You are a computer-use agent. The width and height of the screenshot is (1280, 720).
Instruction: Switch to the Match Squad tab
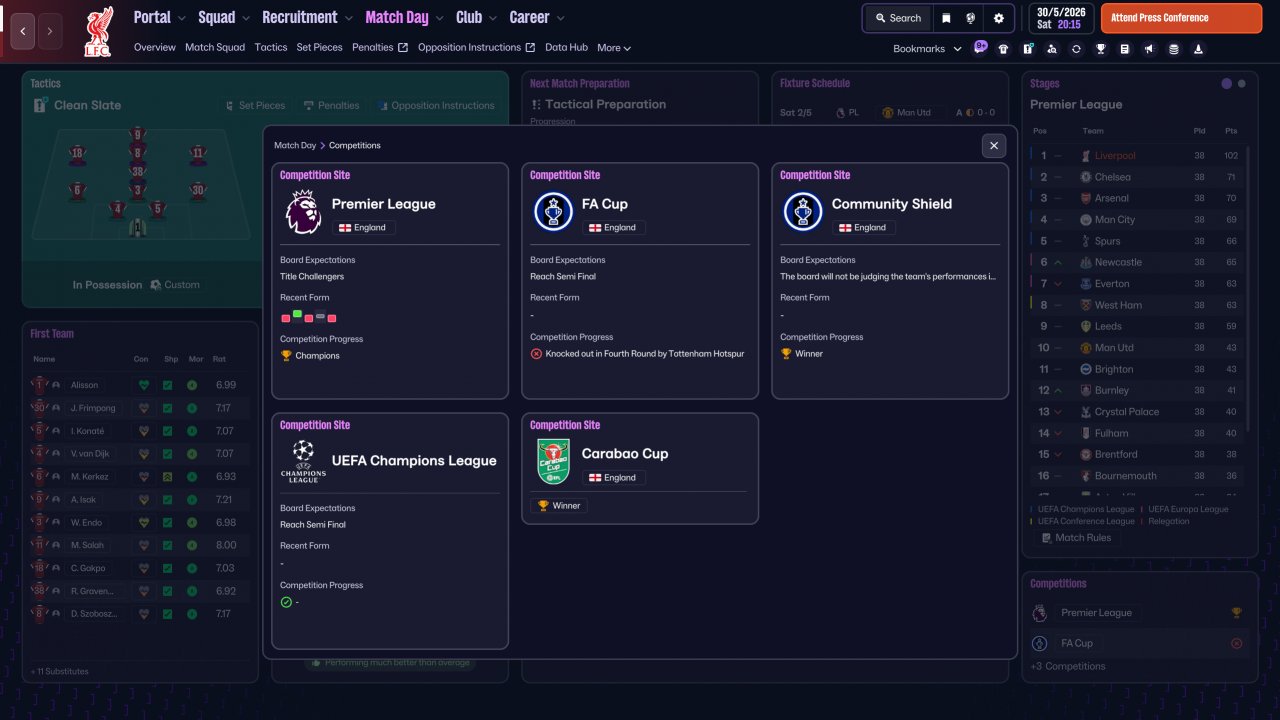pyautogui.click(x=215, y=48)
